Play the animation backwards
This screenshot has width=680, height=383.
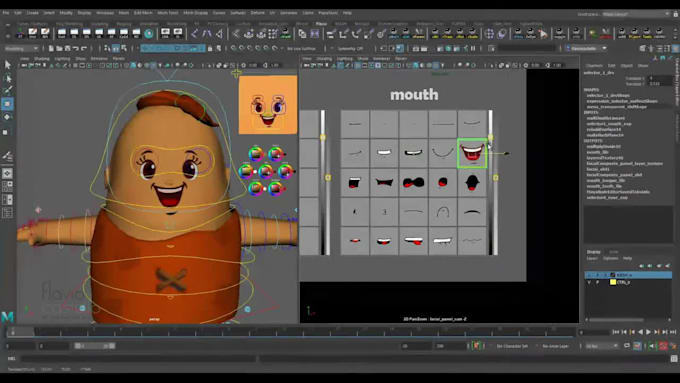pos(640,332)
